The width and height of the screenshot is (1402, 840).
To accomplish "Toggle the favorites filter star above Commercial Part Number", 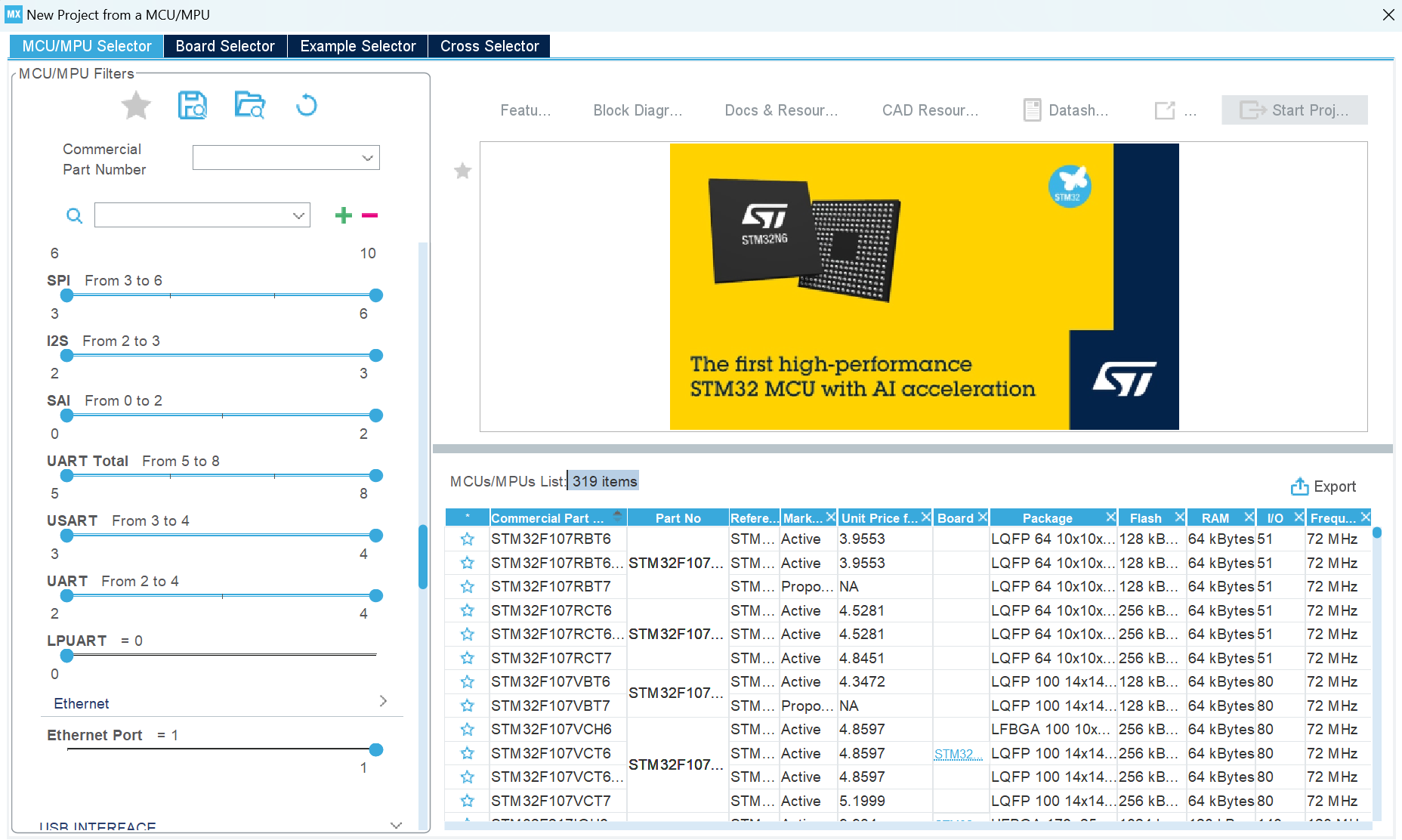I will 136,106.
